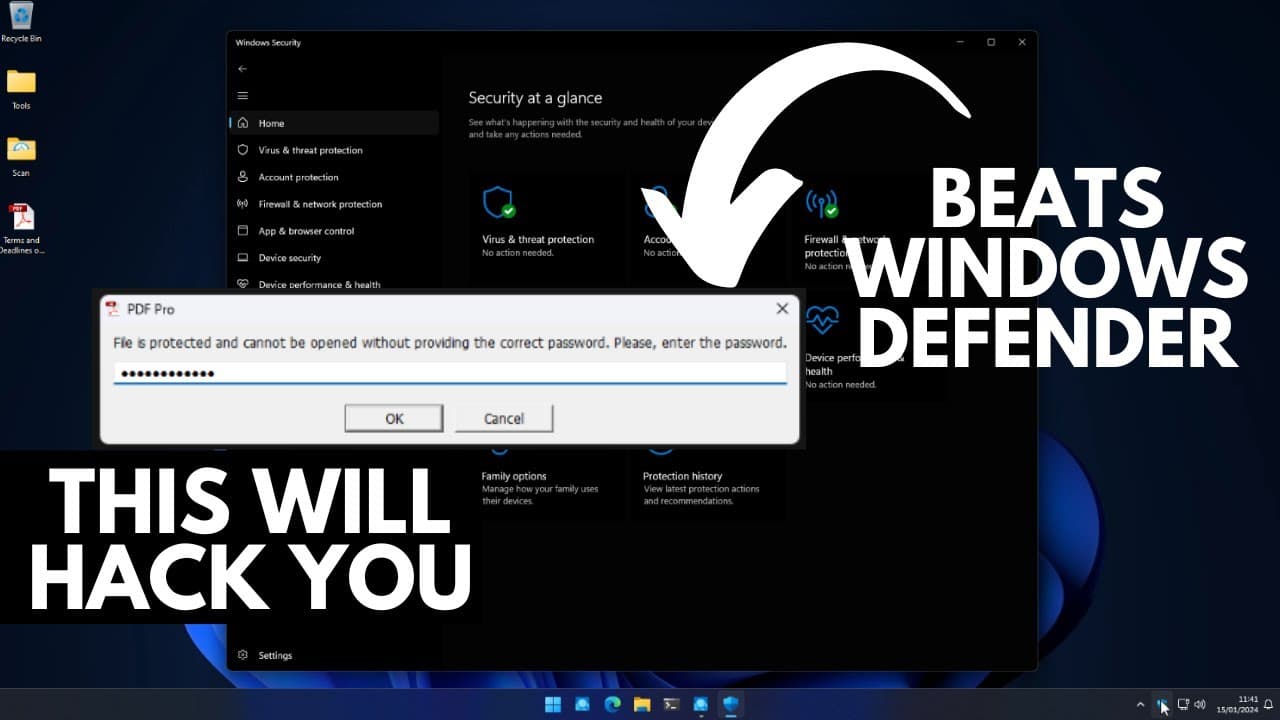This screenshot has width=1280, height=720.
Task: Open the Firewall & network protection tile icon
Action: pos(821,203)
